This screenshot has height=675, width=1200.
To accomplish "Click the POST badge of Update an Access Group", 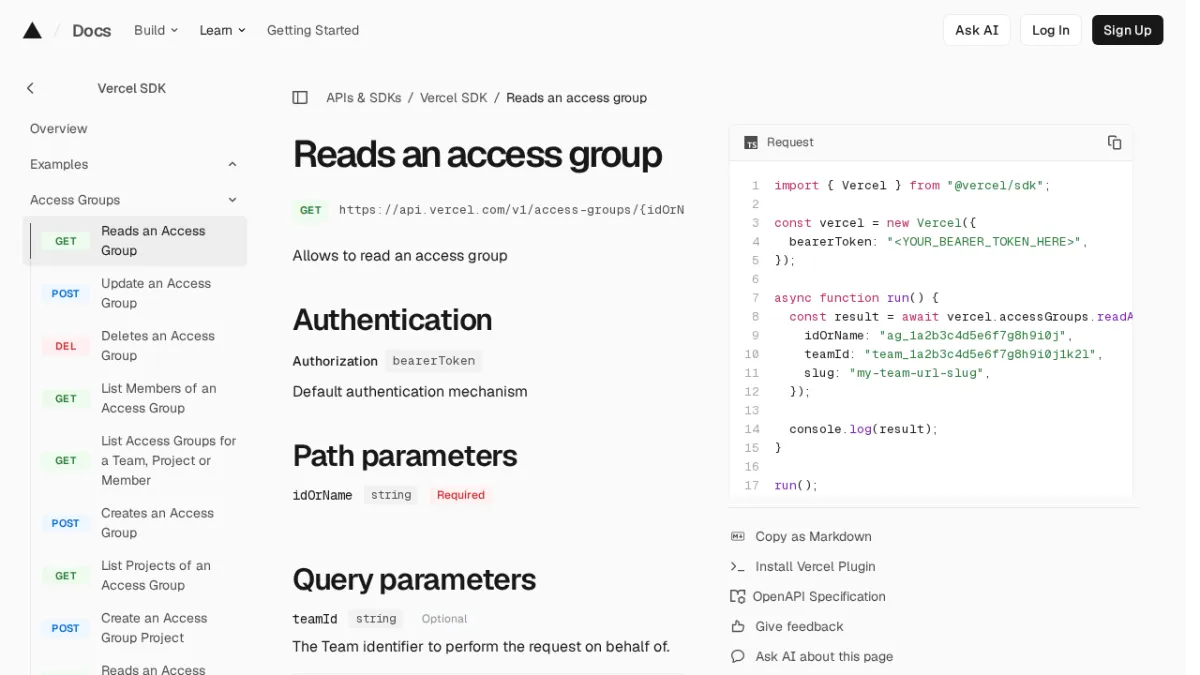I will [x=66, y=294].
